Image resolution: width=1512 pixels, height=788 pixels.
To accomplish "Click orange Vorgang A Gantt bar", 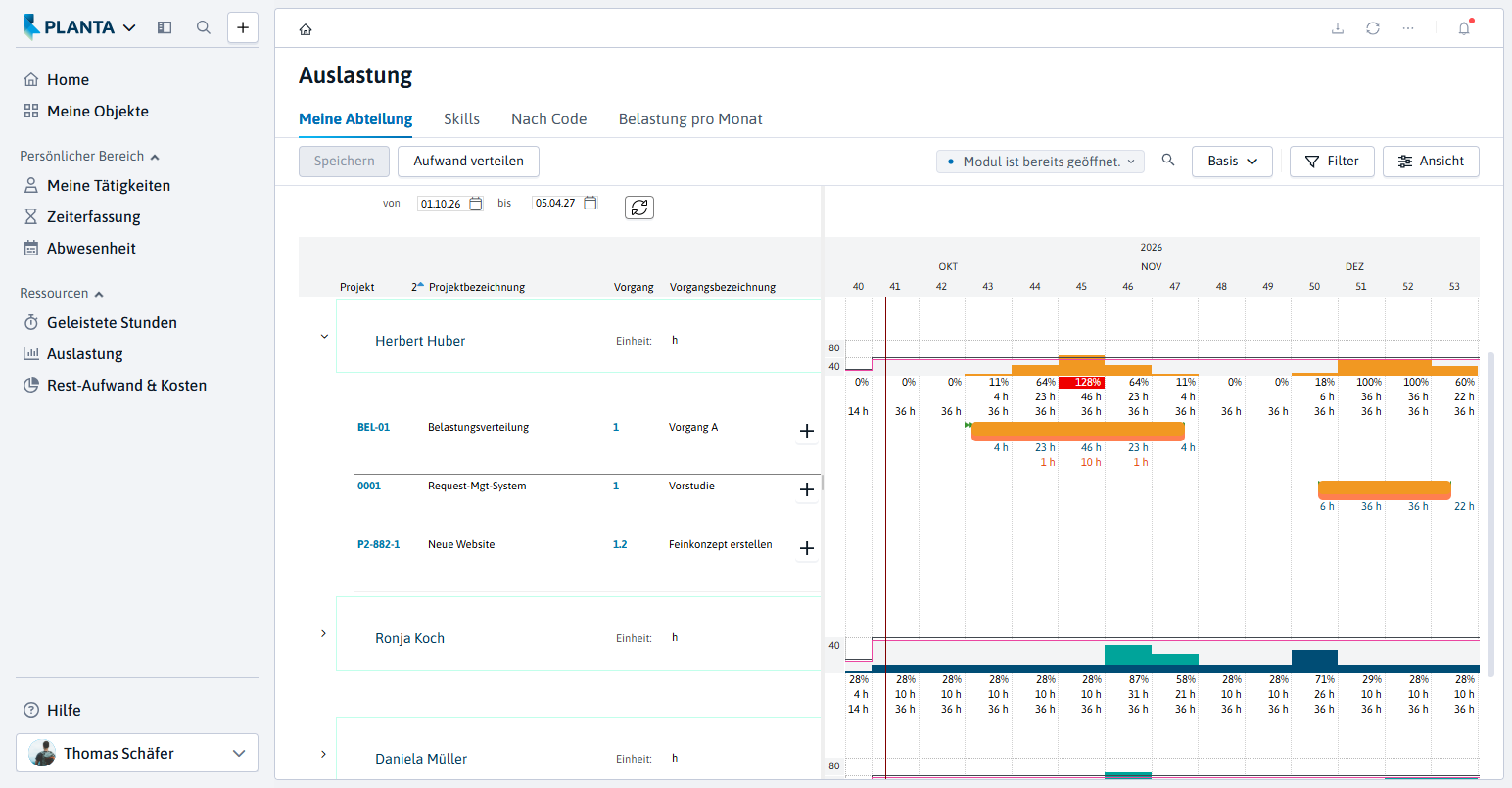I will [x=1077, y=432].
